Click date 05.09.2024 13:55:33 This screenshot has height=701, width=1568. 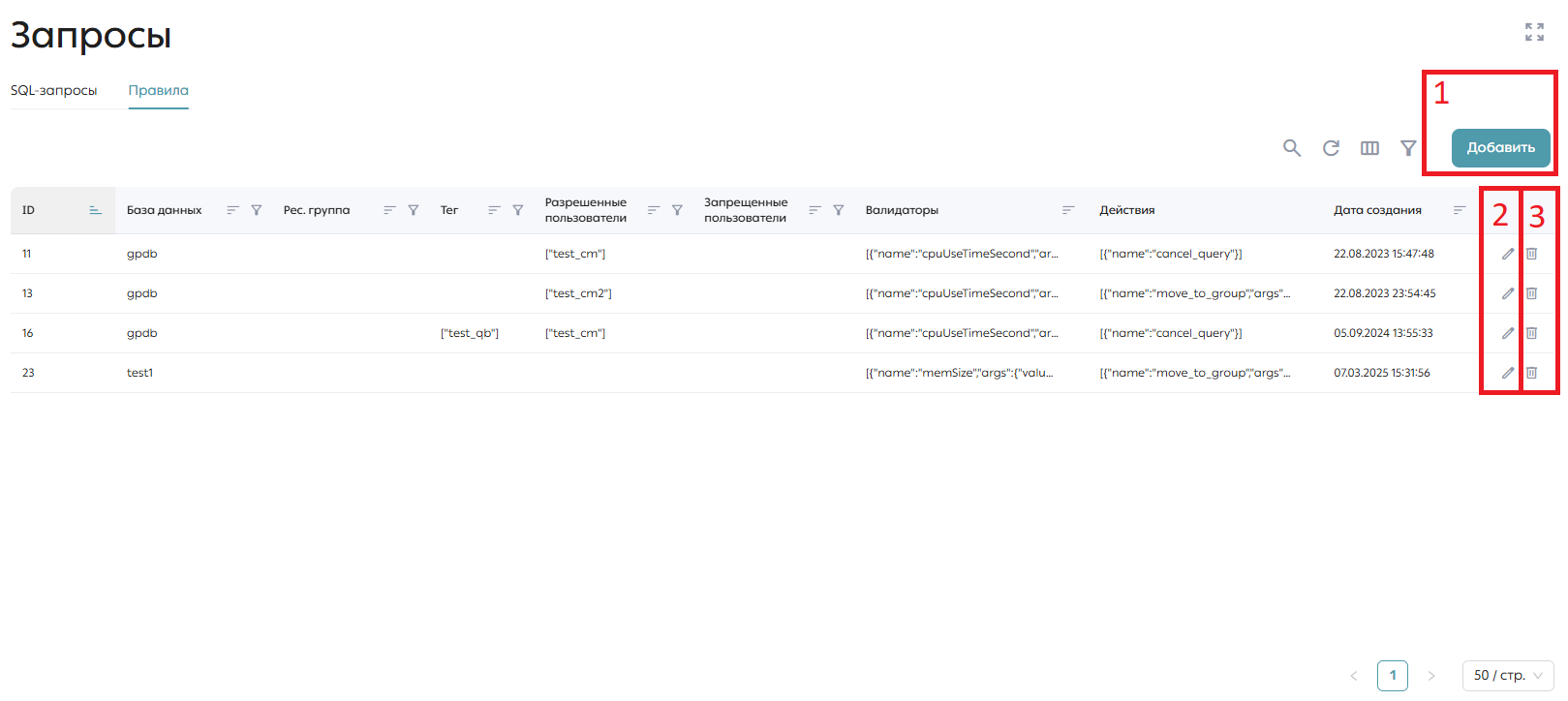(1383, 333)
